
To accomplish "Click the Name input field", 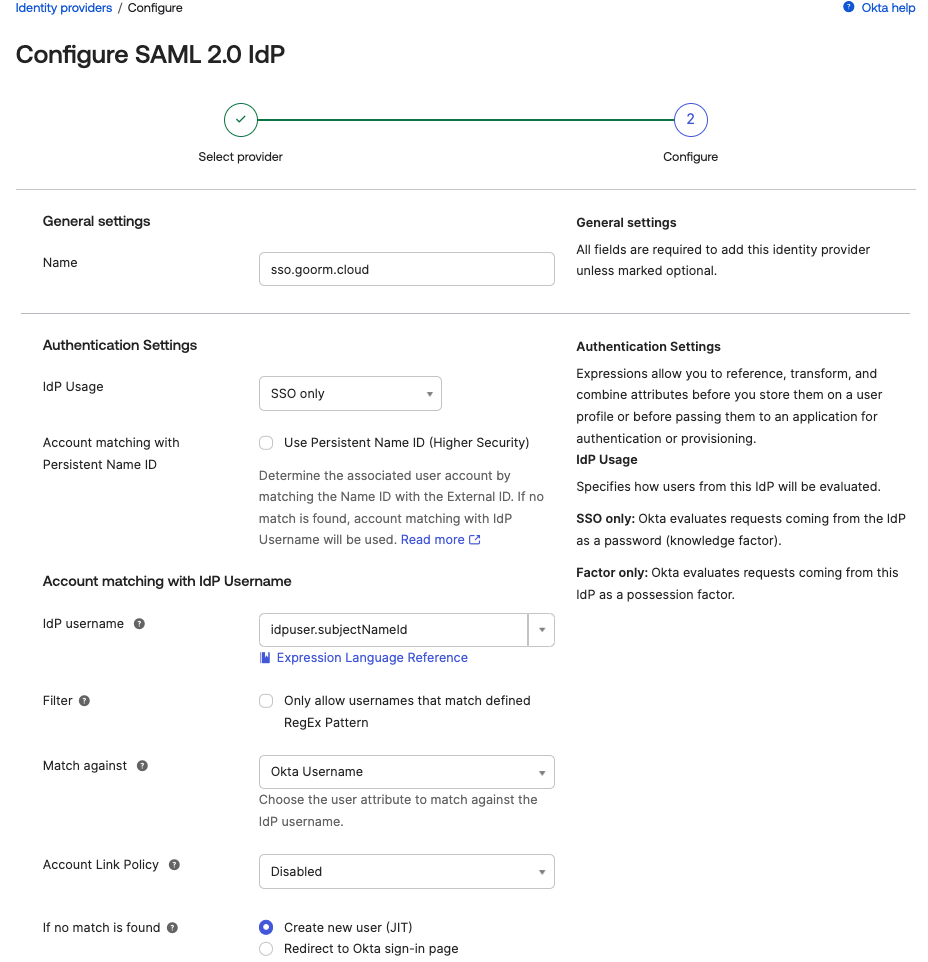I will click(406, 270).
